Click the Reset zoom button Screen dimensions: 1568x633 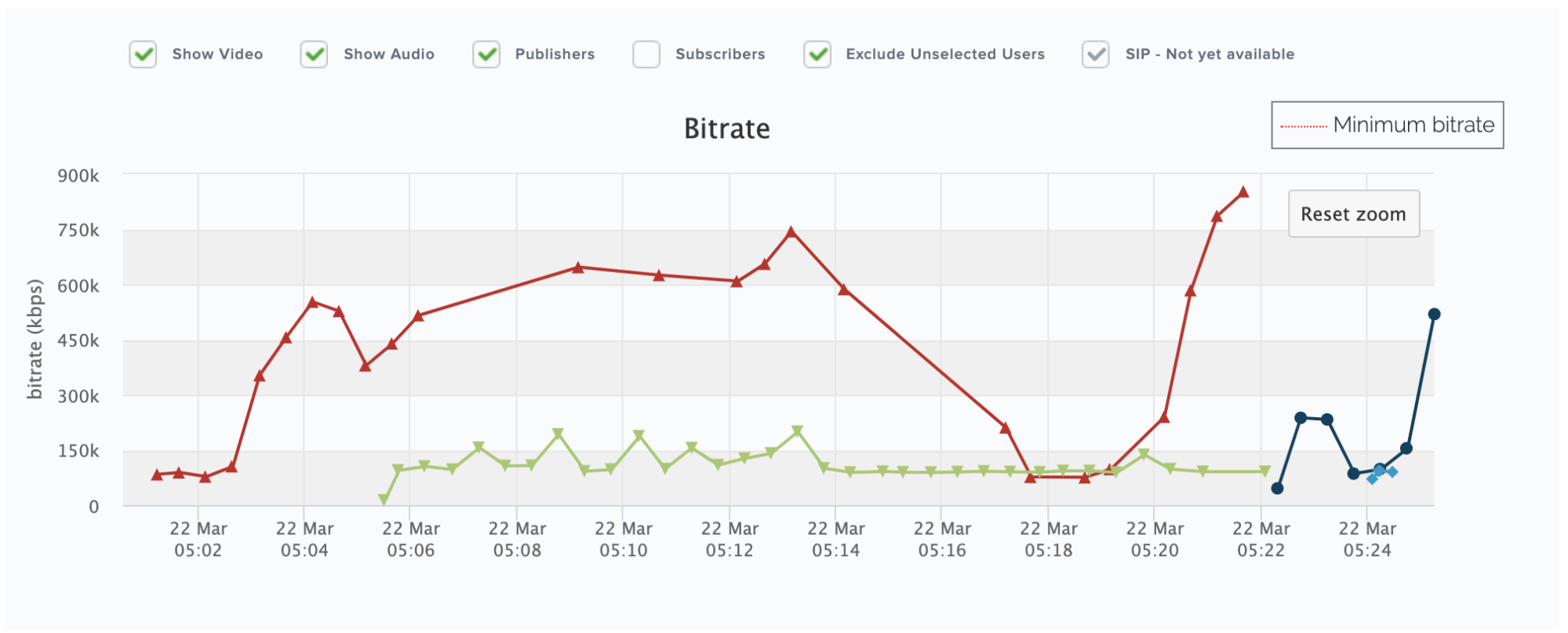click(1354, 213)
